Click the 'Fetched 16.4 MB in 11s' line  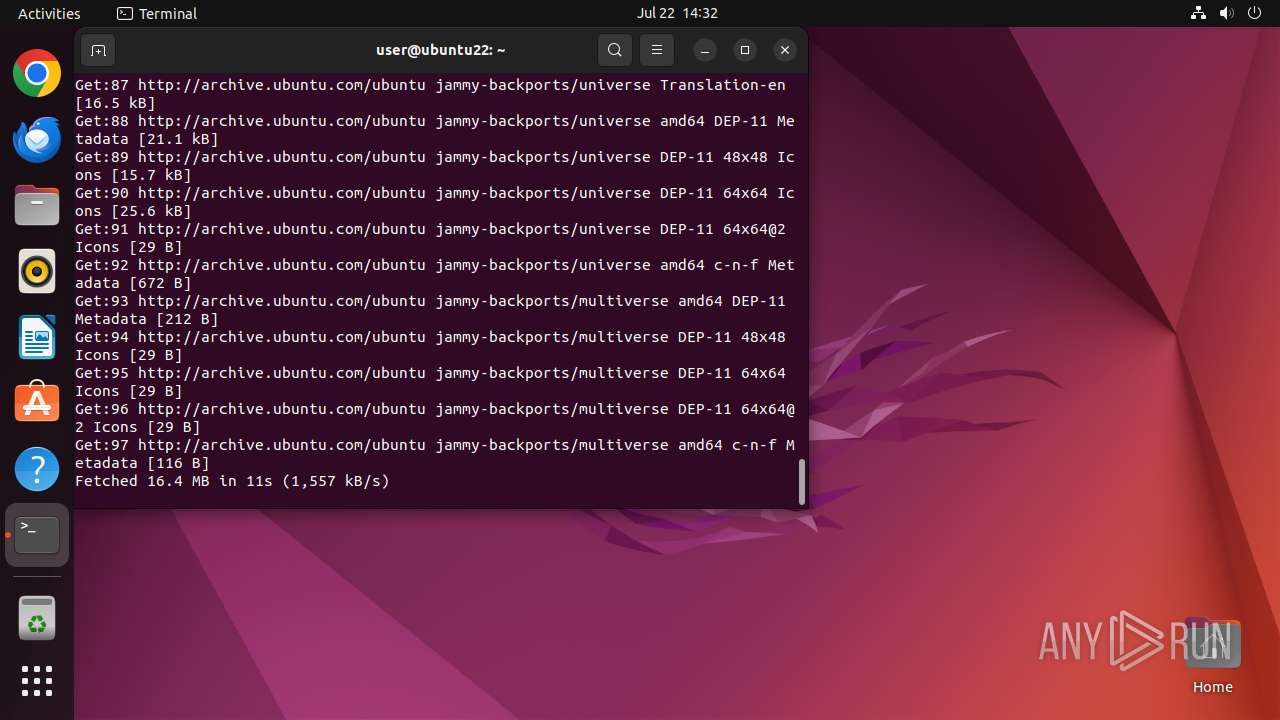coord(232,481)
